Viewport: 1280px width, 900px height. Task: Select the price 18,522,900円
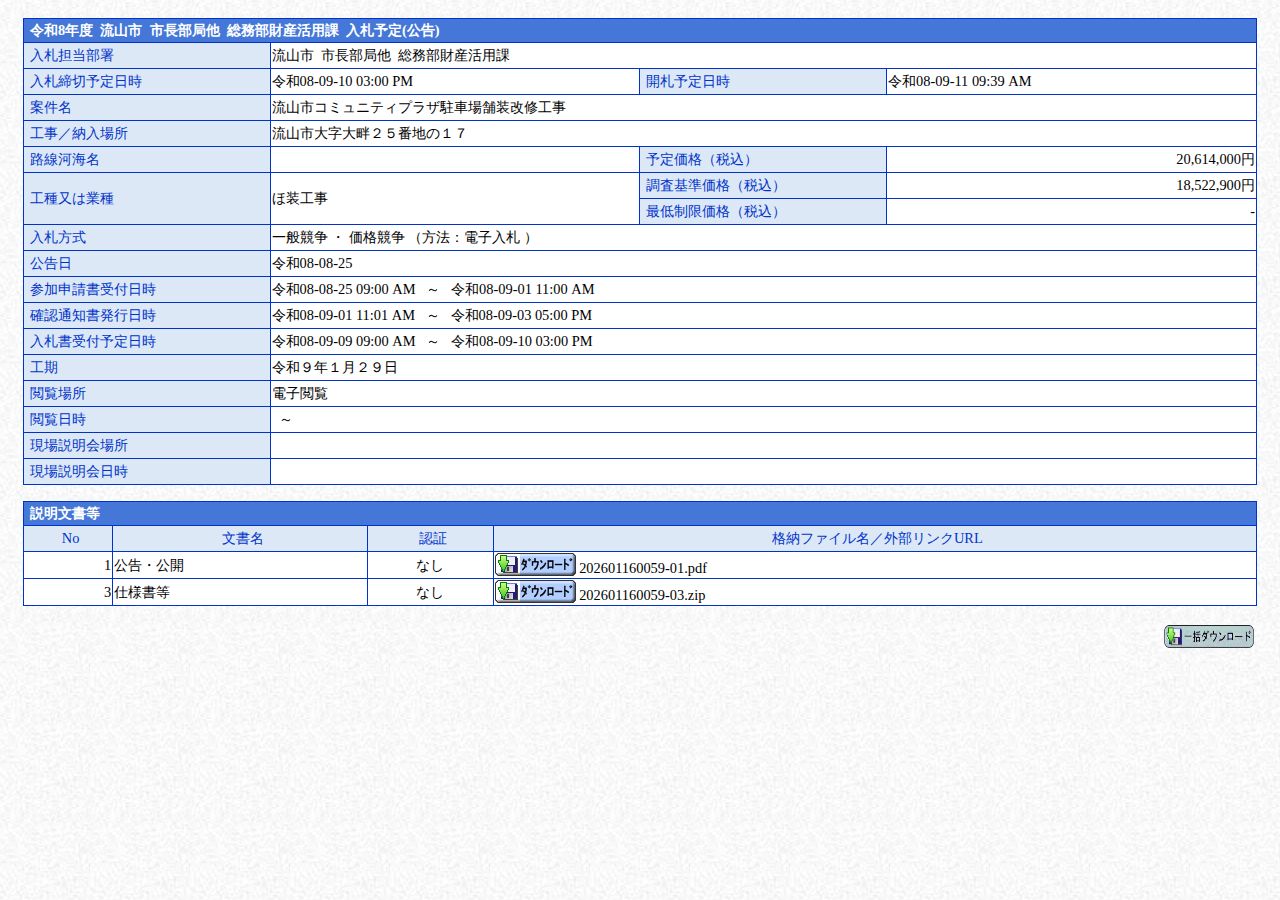tap(1215, 186)
